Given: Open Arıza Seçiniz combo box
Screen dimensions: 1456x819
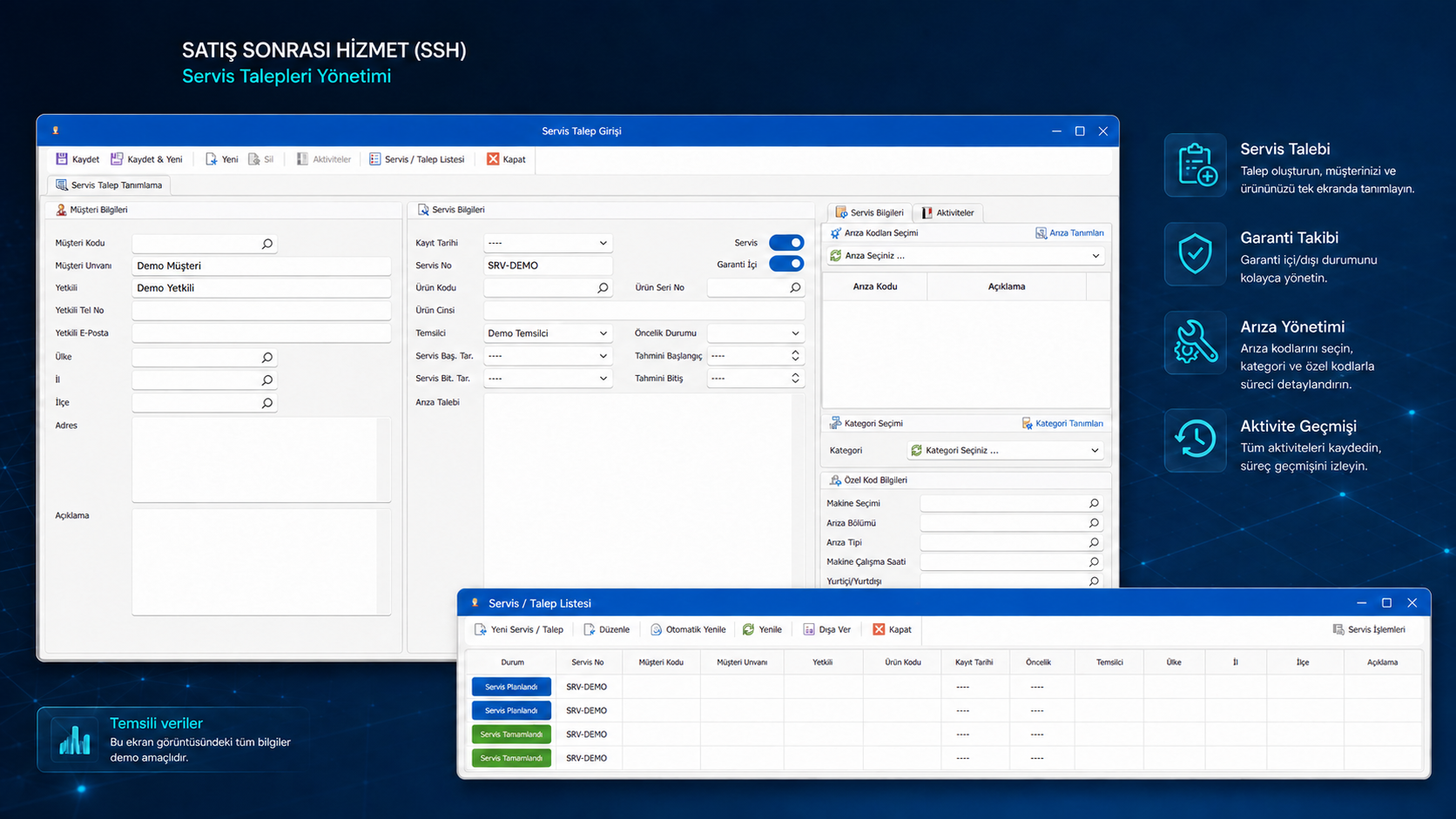Looking at the screenshot, I should pos(965,256).
